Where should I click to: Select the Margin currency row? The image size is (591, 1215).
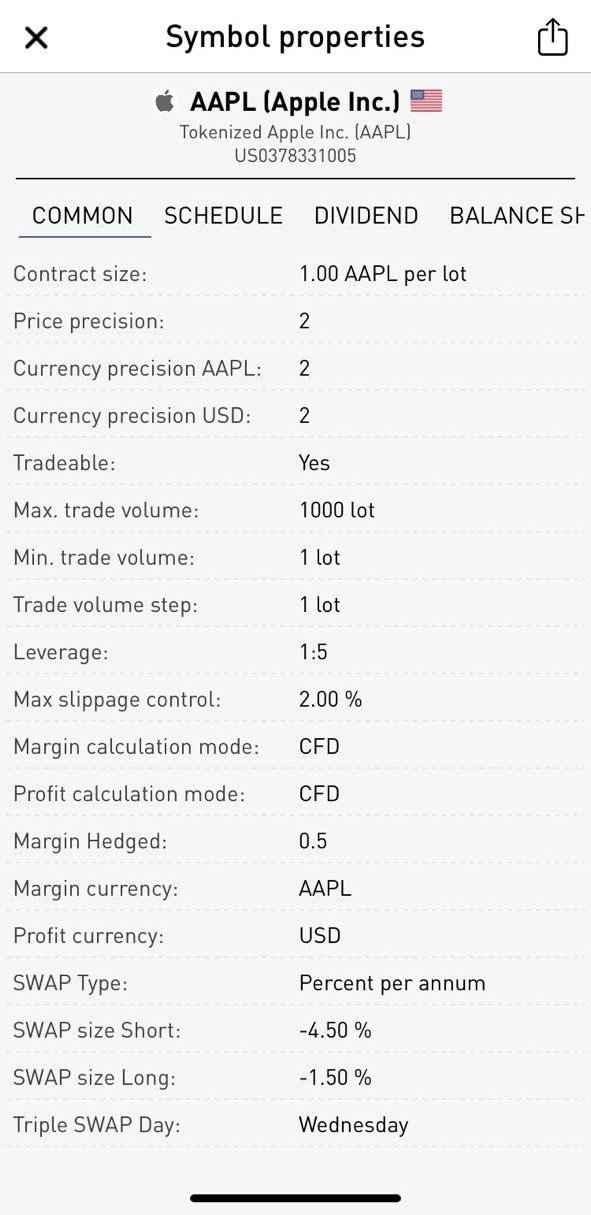coord(295,888)
